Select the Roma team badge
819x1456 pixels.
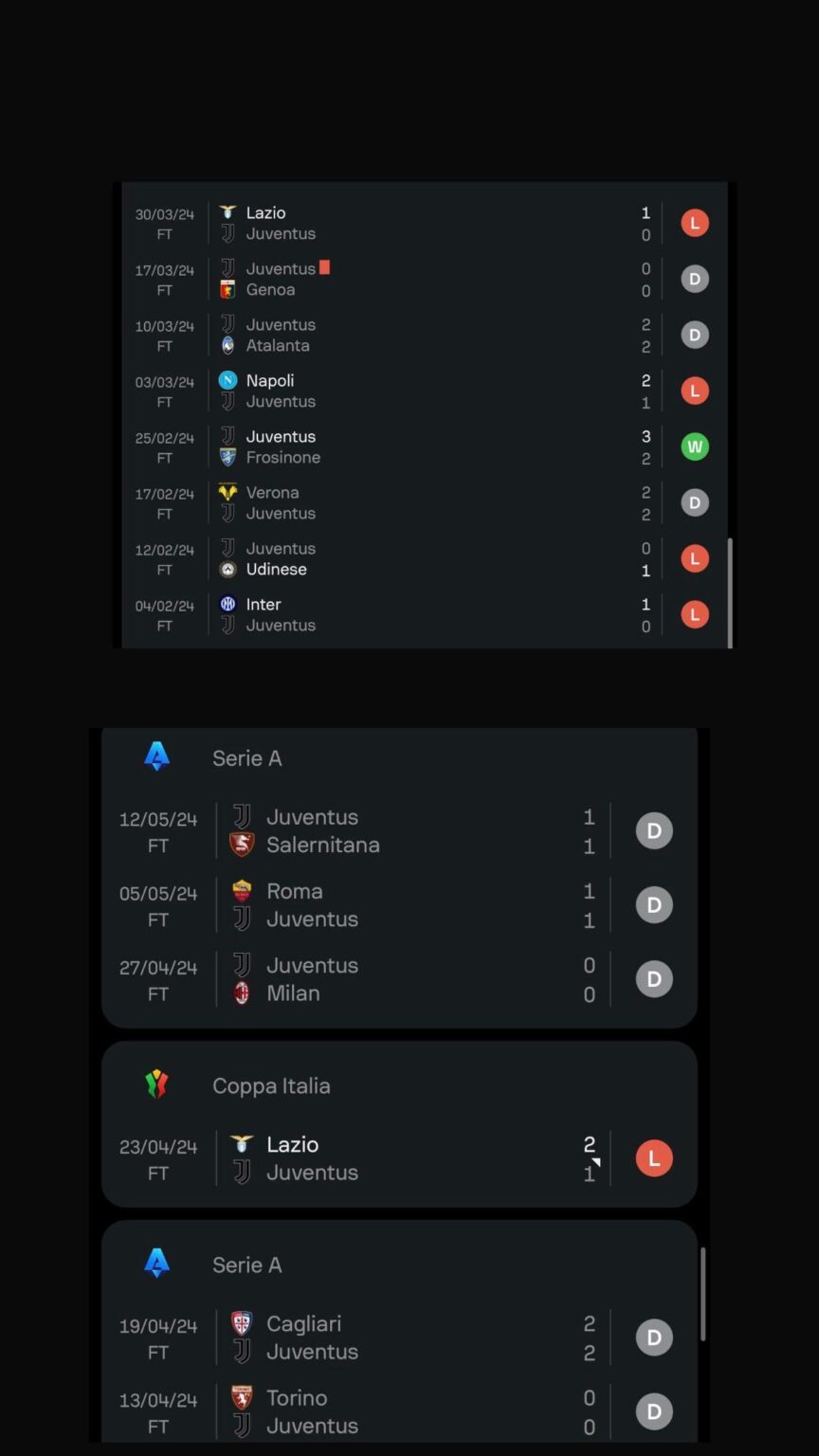(242, 891)
